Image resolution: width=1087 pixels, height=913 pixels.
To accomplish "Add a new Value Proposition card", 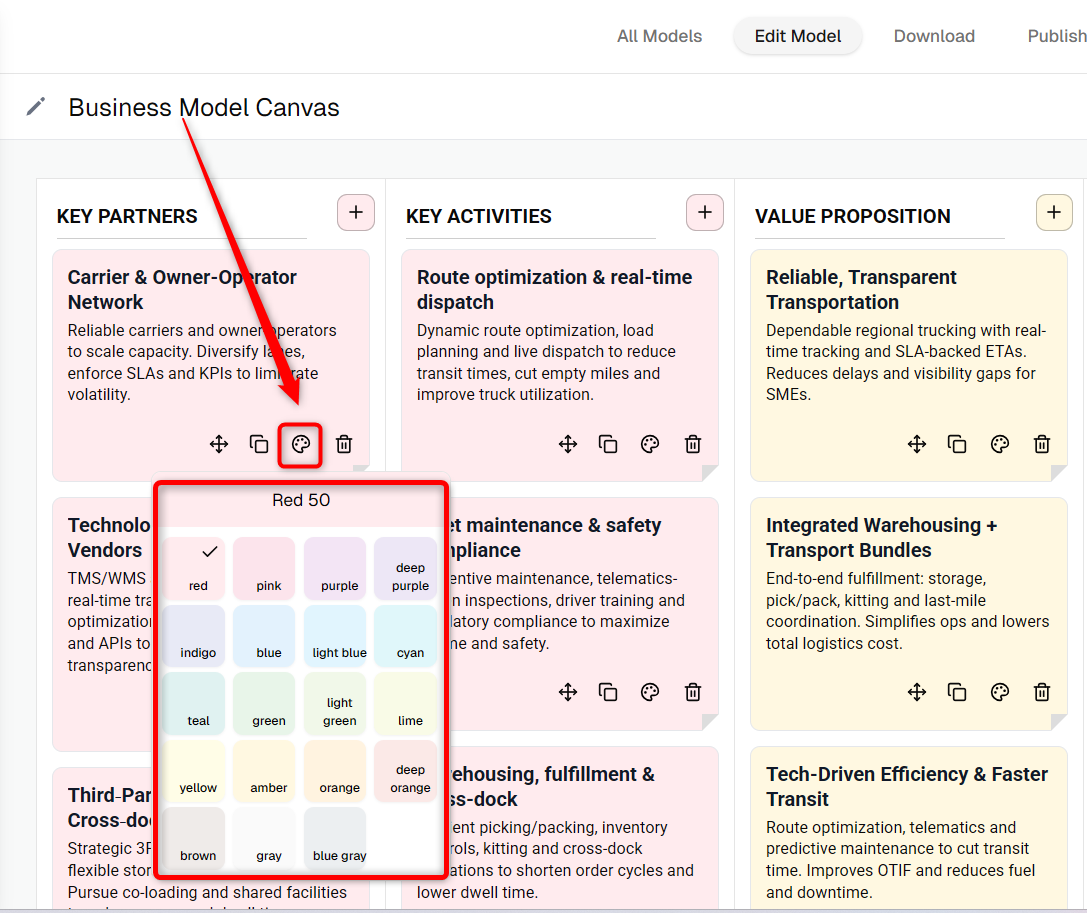I will coord(1054,213).
